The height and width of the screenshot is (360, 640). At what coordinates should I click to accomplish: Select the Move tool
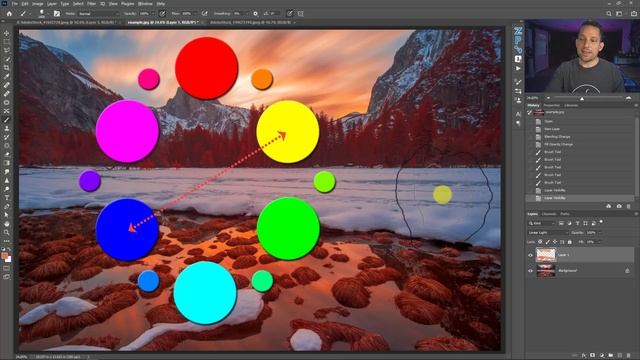click(x=7, y=33)
